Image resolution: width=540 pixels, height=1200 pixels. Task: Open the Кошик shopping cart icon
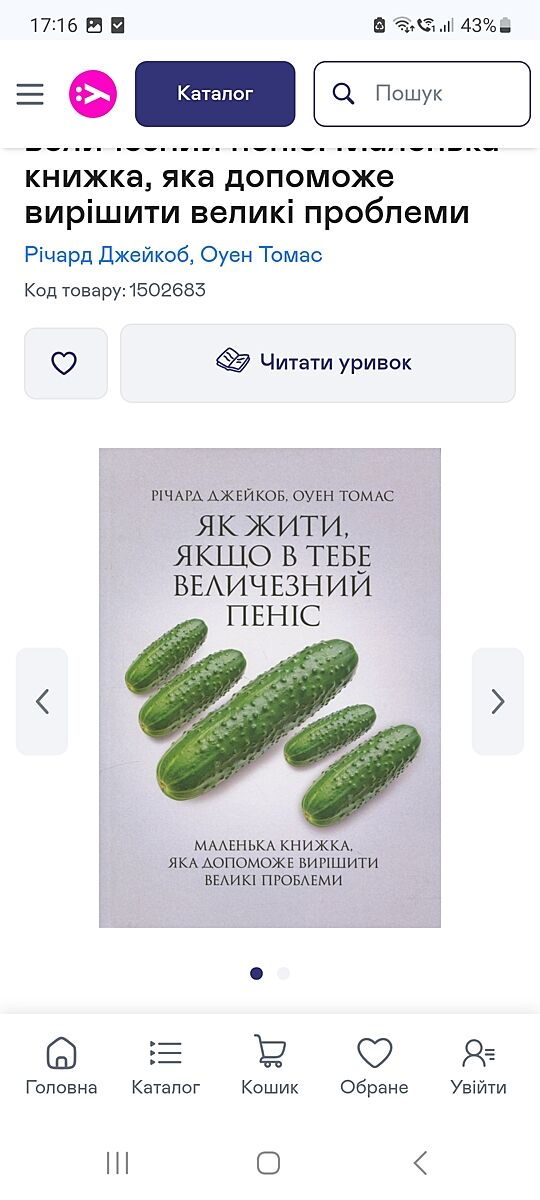coord(270,1066)
